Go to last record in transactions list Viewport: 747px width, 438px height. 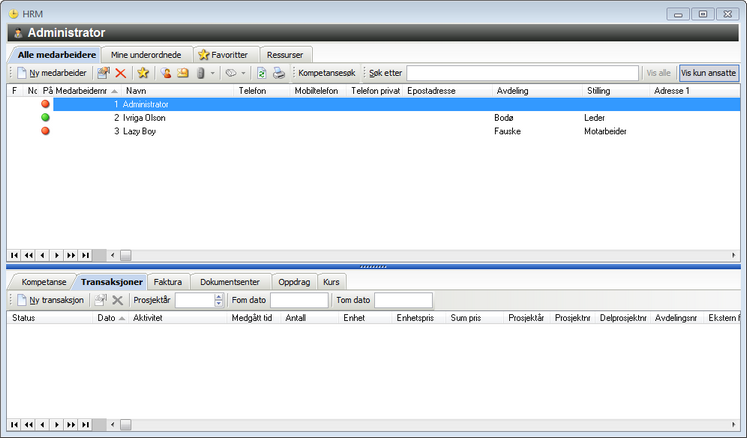coord(85,425)
